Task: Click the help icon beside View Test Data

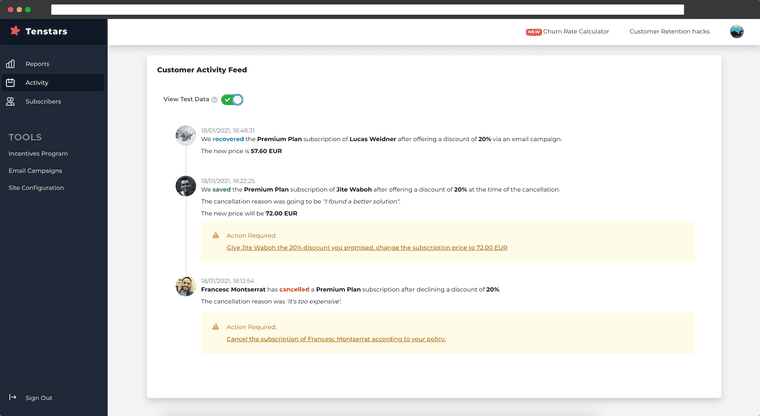Action: [214, 100]
